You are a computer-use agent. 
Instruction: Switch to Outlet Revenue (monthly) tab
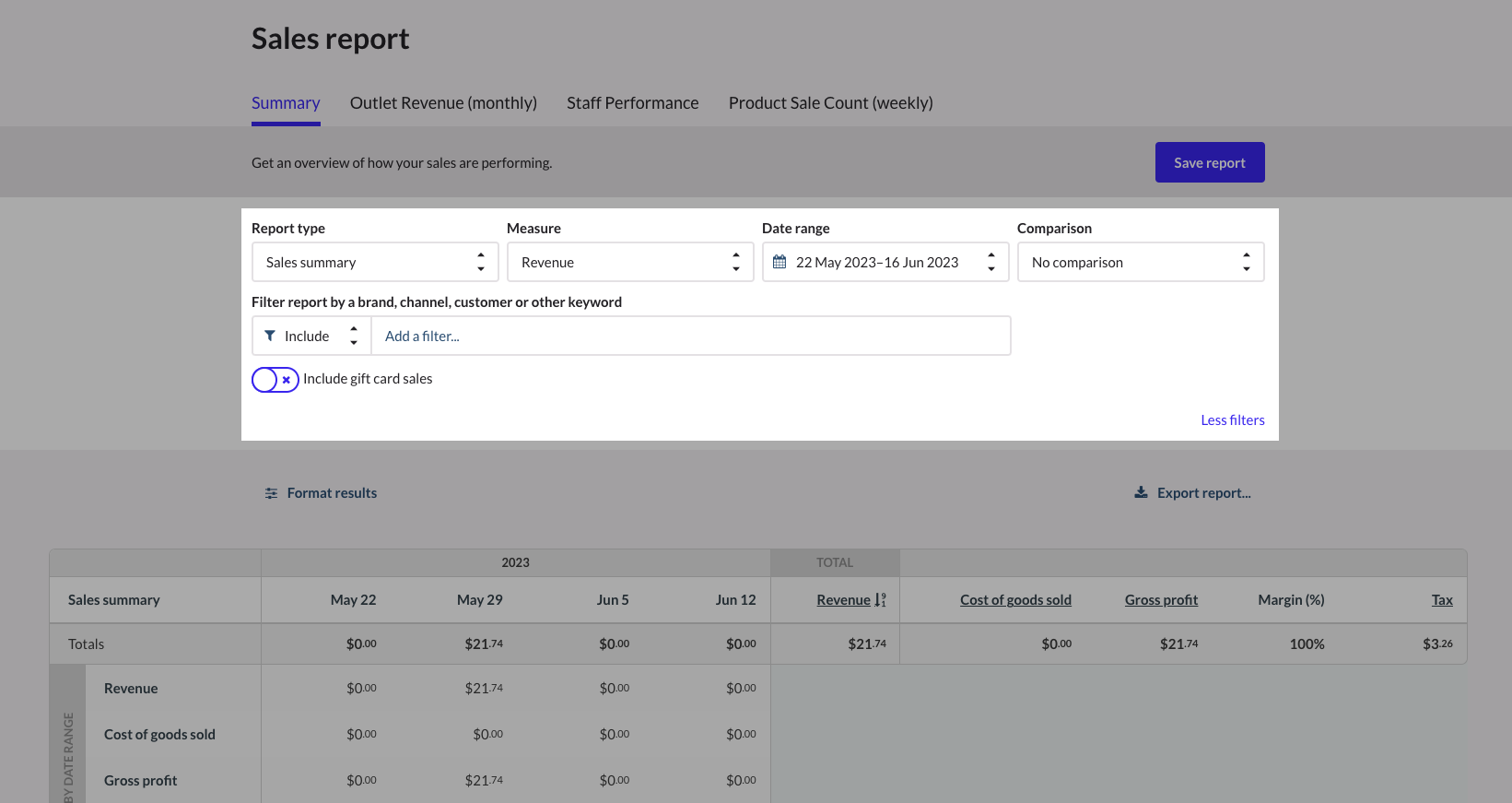click(443, 103)
